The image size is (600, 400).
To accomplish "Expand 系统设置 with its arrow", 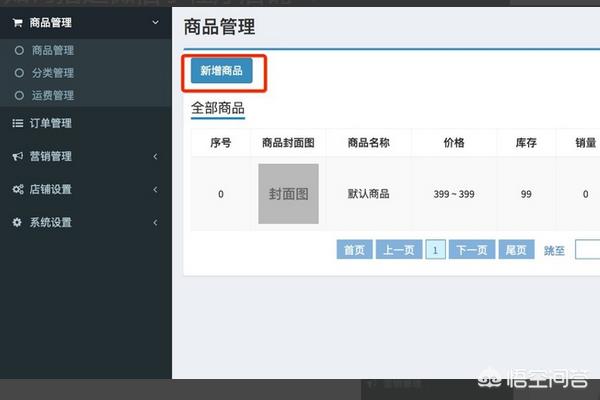I will click(155, 223).
